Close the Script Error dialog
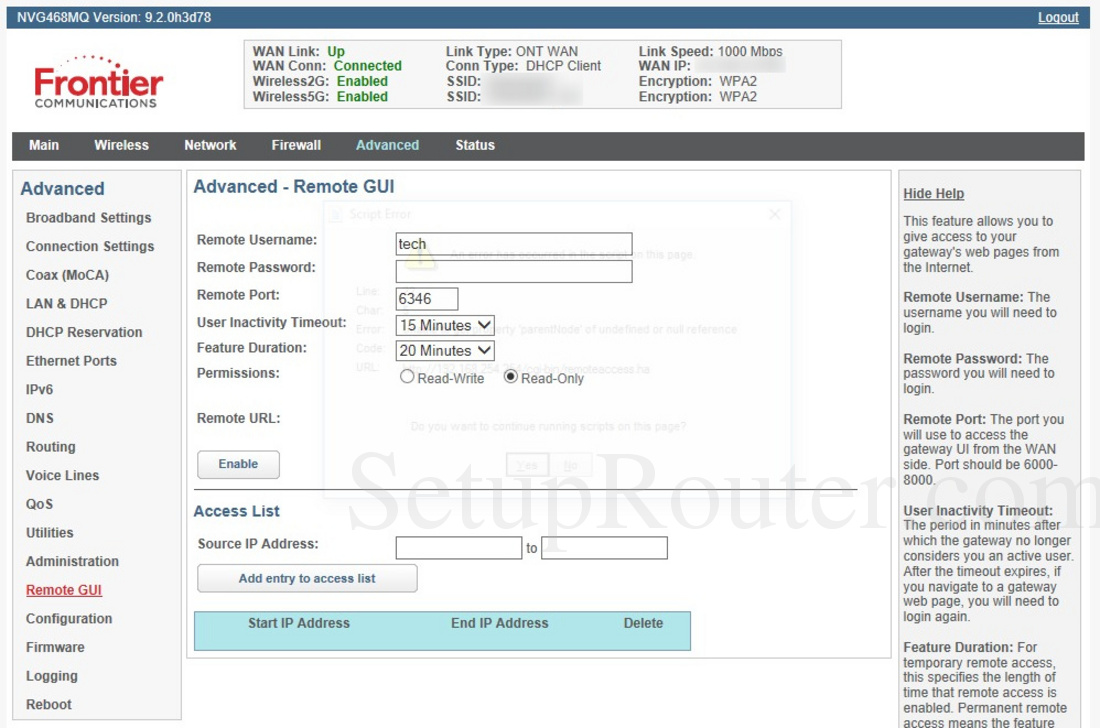 [774, 213]
